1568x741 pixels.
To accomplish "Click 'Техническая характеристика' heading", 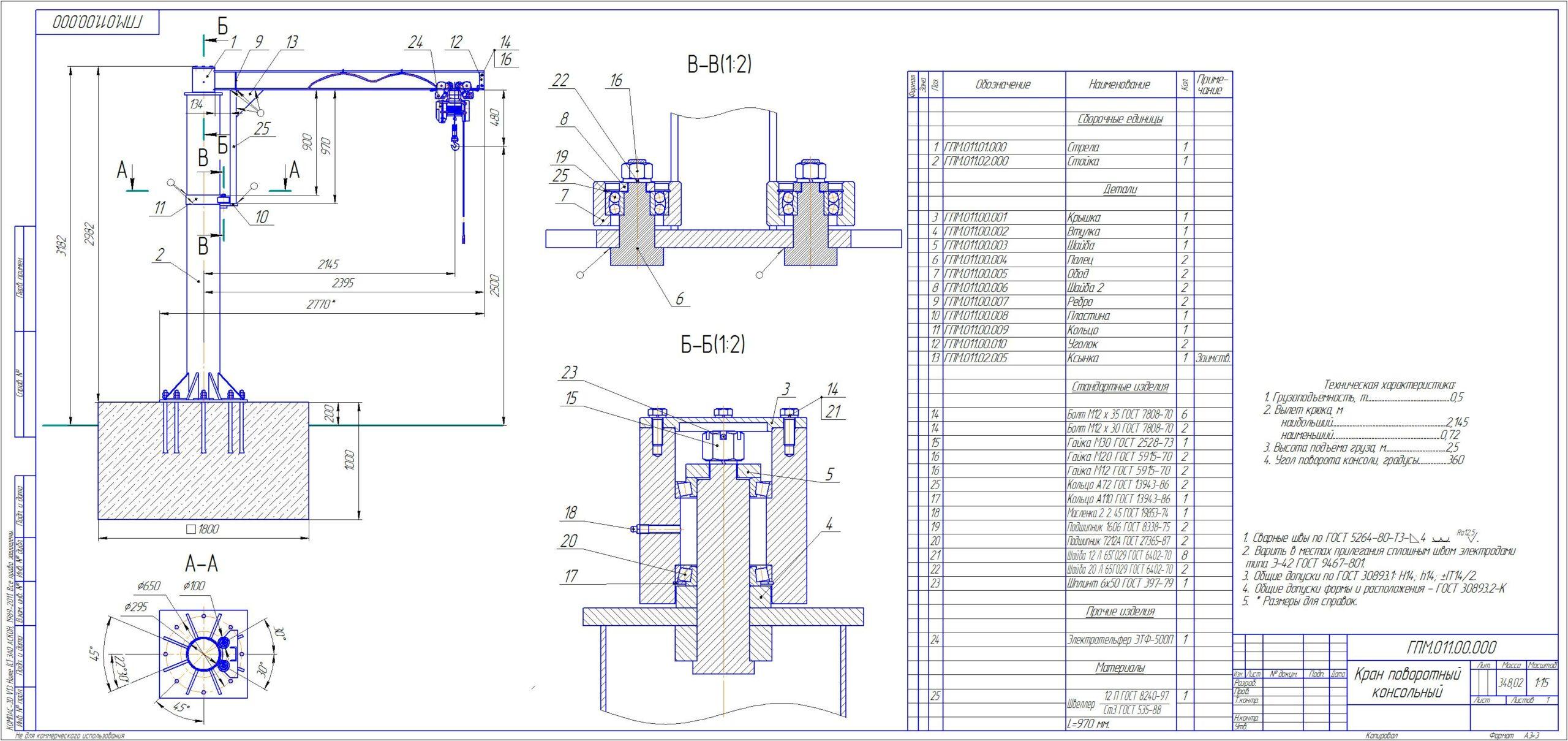I will point(1389,385).
